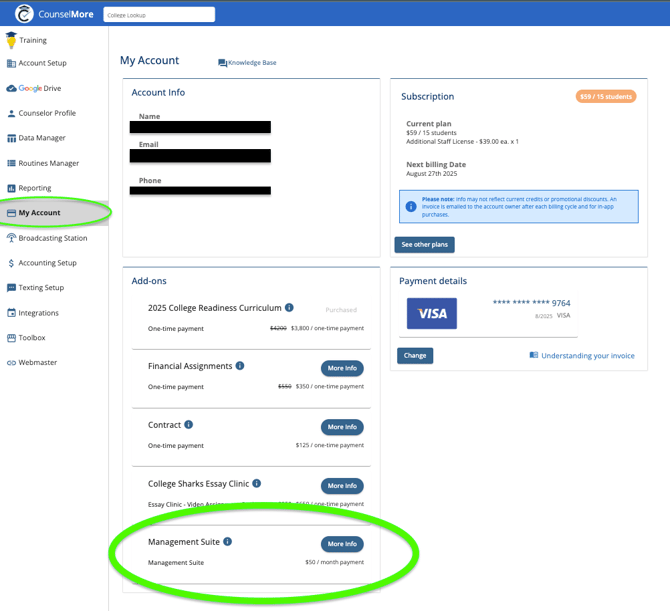Click More Info for Financial Assignments

[x=342, y=368]
